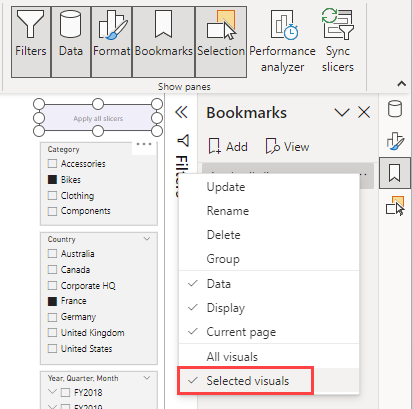Open Performance analyzer pane
413x409 pixels.
pos(282,42)
